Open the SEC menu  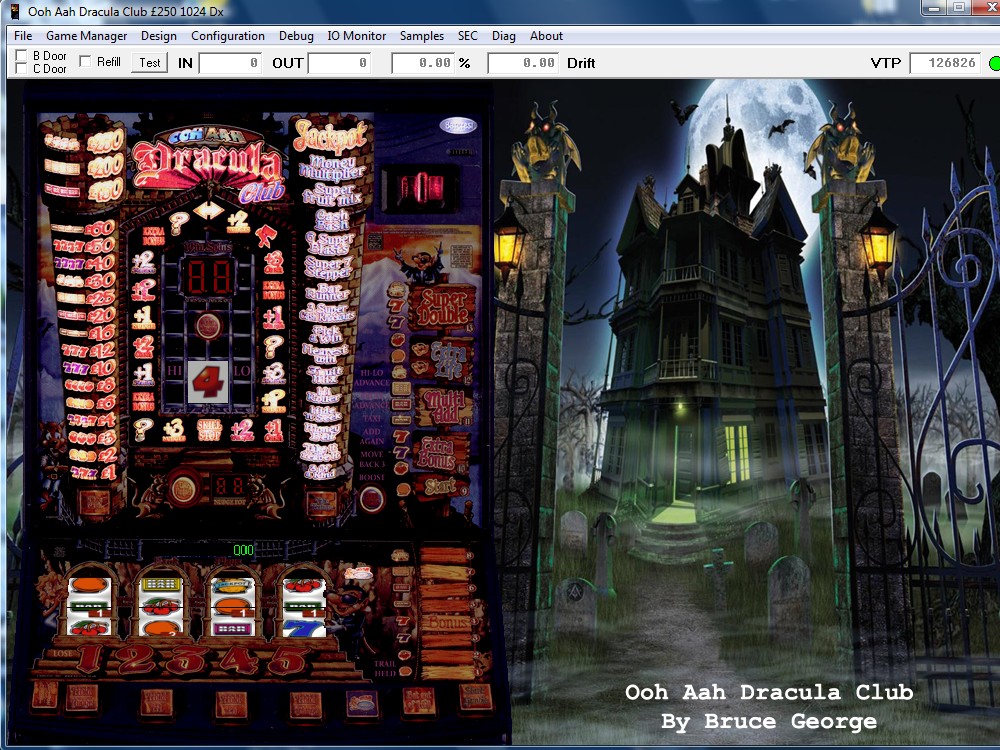pyautogui.click(x=467, y=36)
